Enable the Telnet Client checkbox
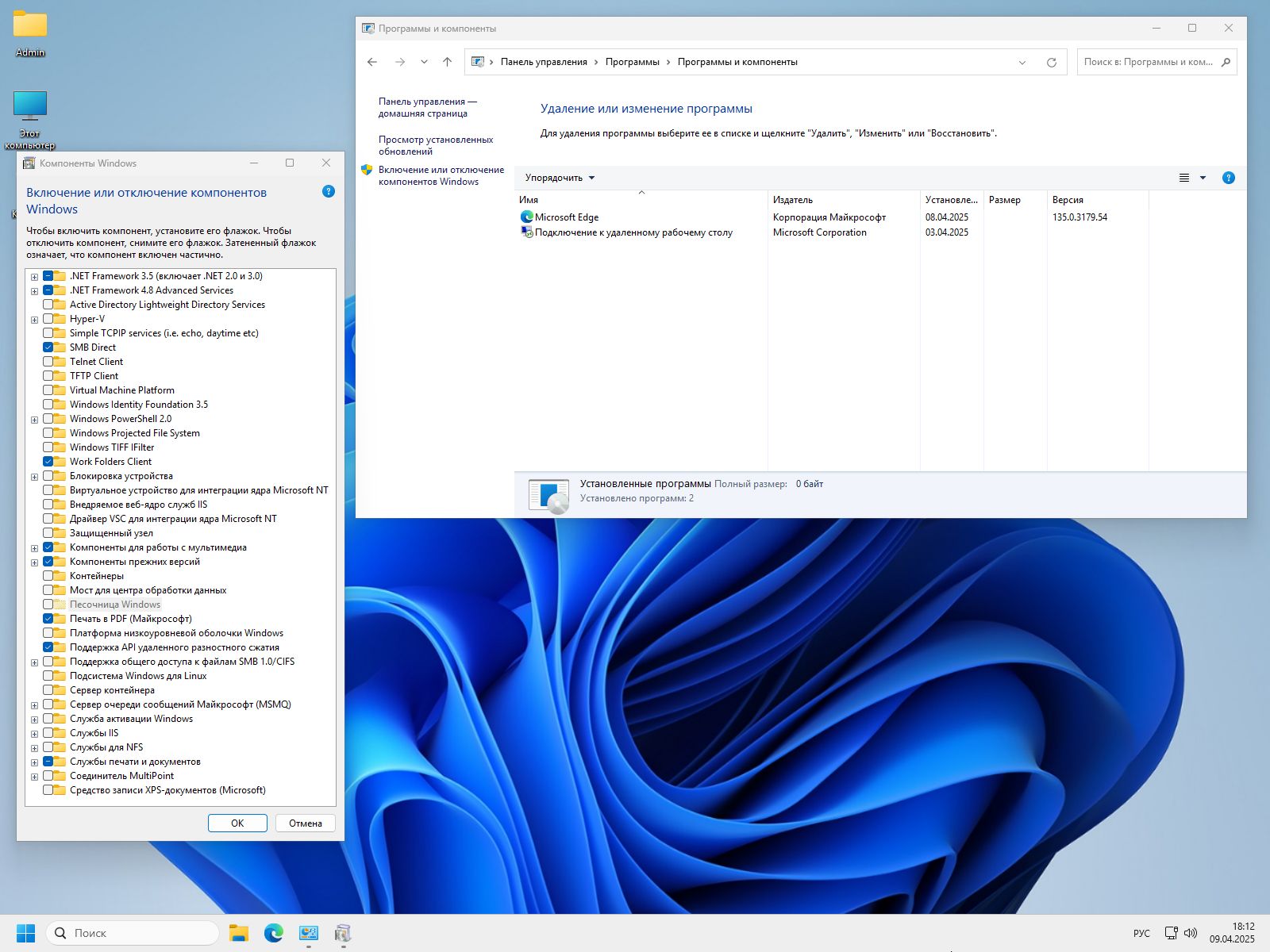 [48, 362]
